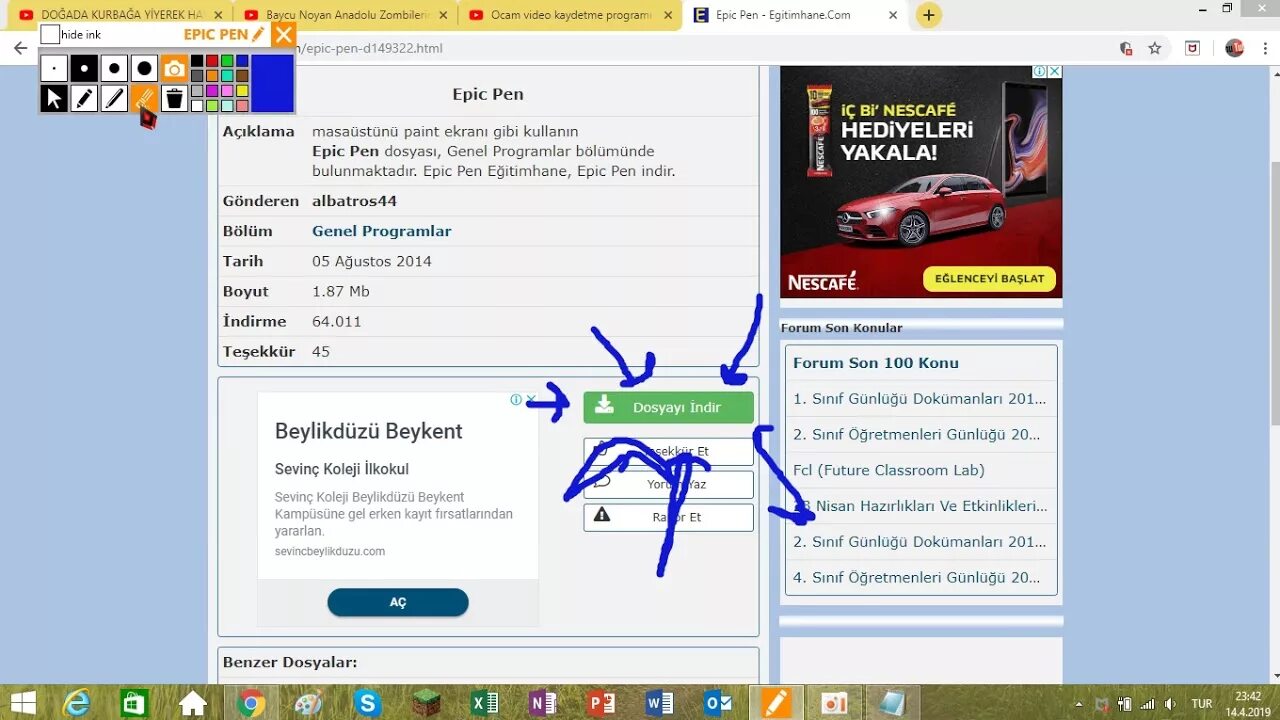Pick the black color swatch in Epic Pen

[197, 61]
